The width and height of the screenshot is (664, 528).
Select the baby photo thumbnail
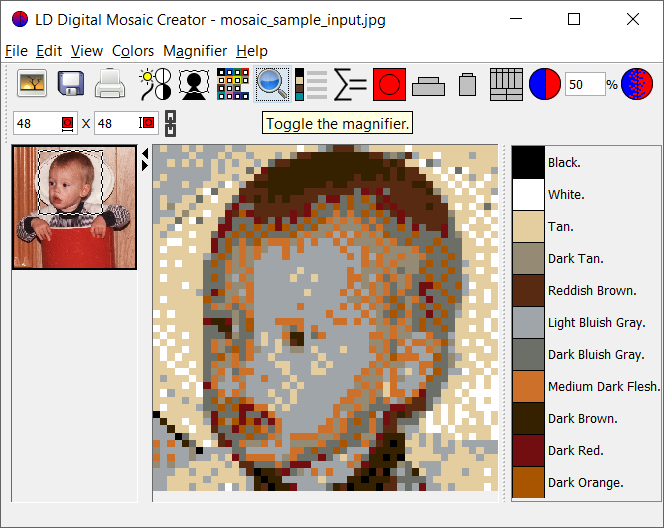click(75, 207)
